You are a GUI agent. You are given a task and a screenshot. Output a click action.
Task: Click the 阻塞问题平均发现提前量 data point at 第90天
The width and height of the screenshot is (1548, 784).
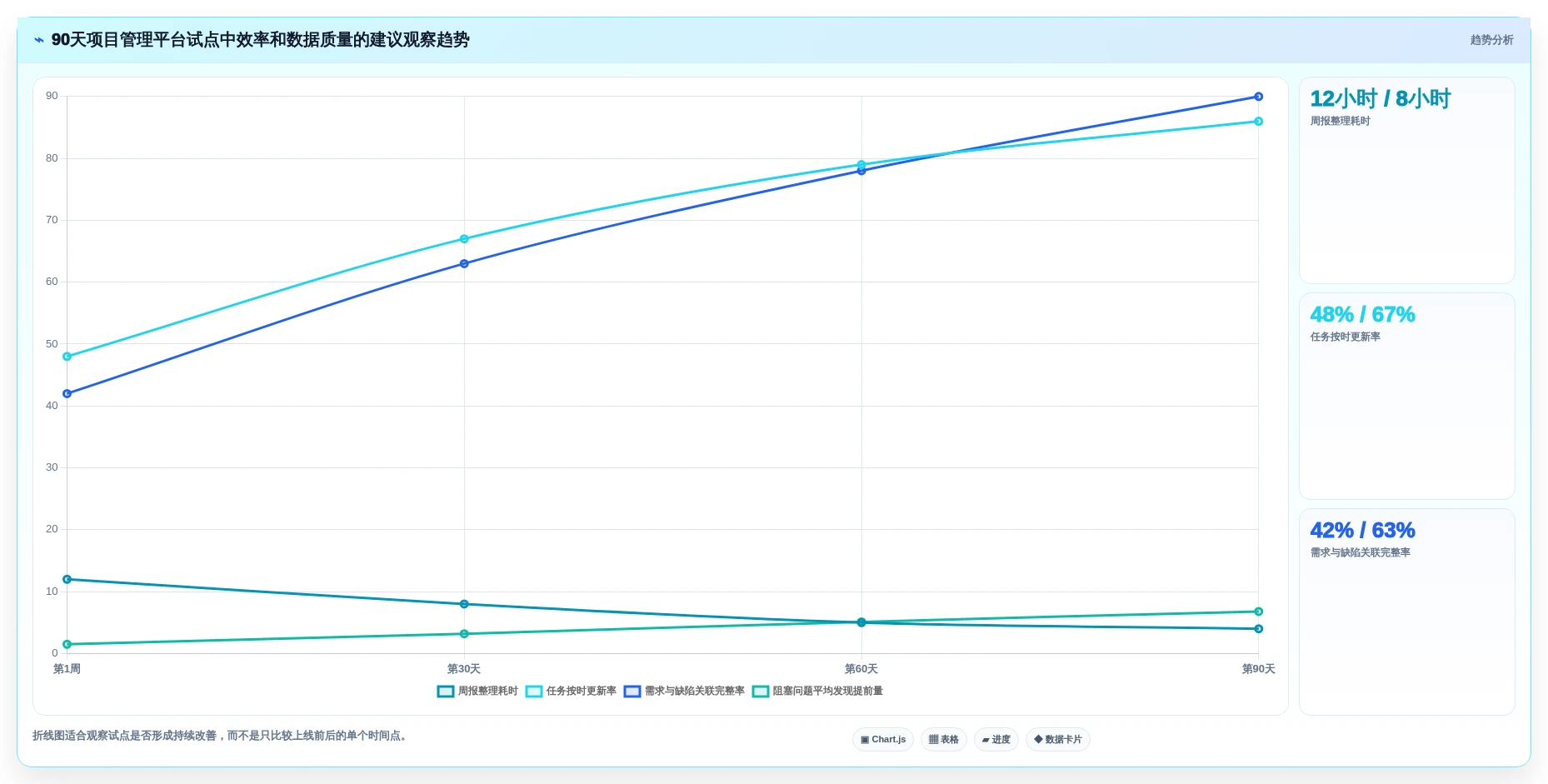click(1258, 612)
